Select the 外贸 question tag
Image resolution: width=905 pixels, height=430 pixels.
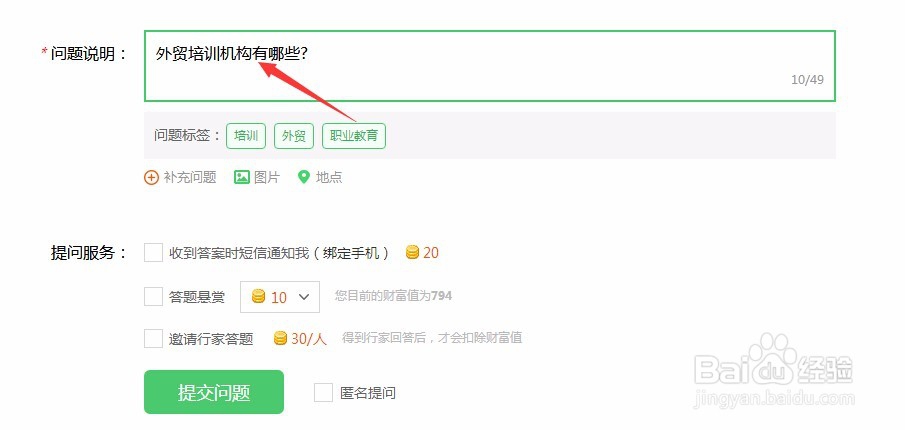(x=294, y=136)
